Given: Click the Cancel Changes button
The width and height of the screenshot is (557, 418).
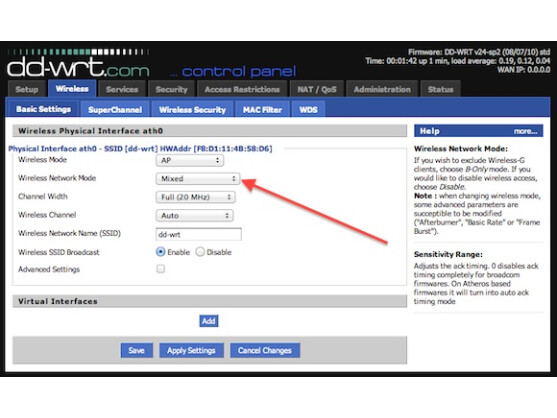Looking at the screenshot, I should (265, 351).
